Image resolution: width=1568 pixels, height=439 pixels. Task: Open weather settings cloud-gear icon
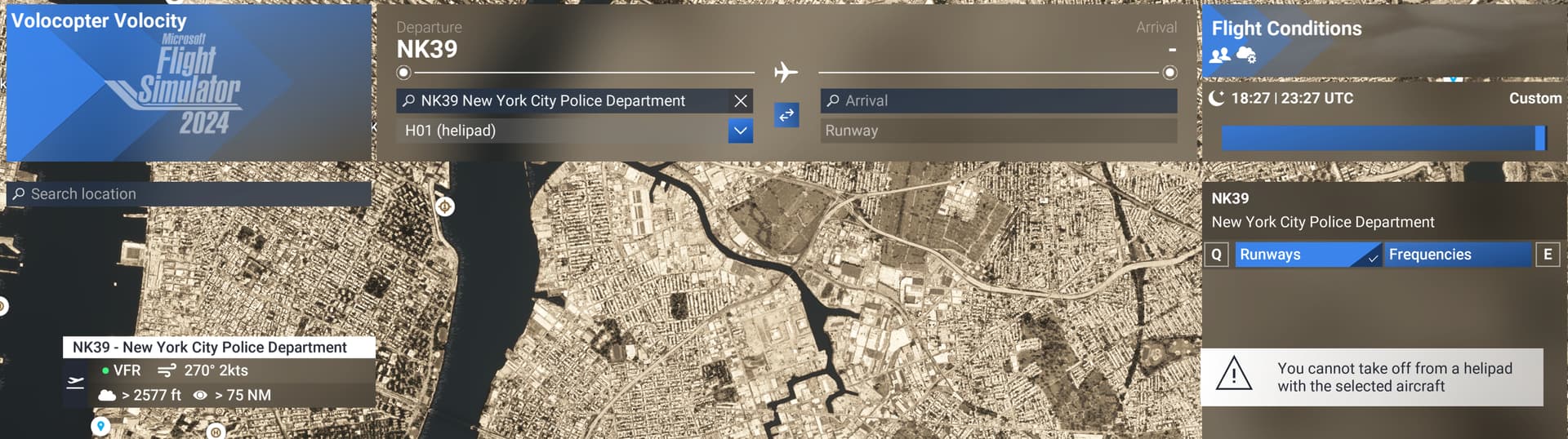[1246, 55]
